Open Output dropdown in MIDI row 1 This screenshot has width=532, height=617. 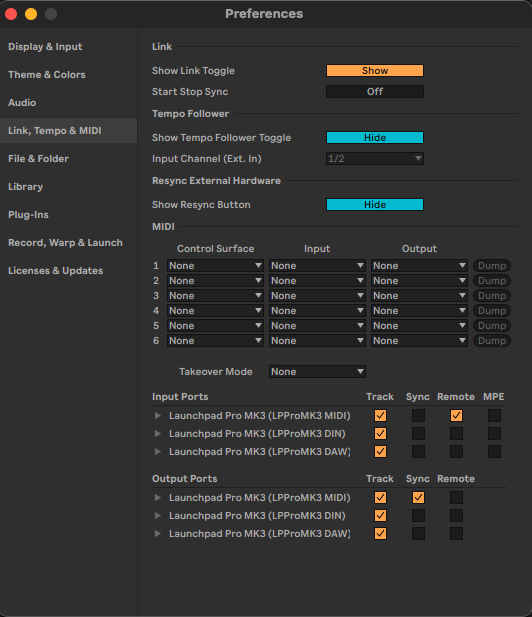[x=419, y=266]
